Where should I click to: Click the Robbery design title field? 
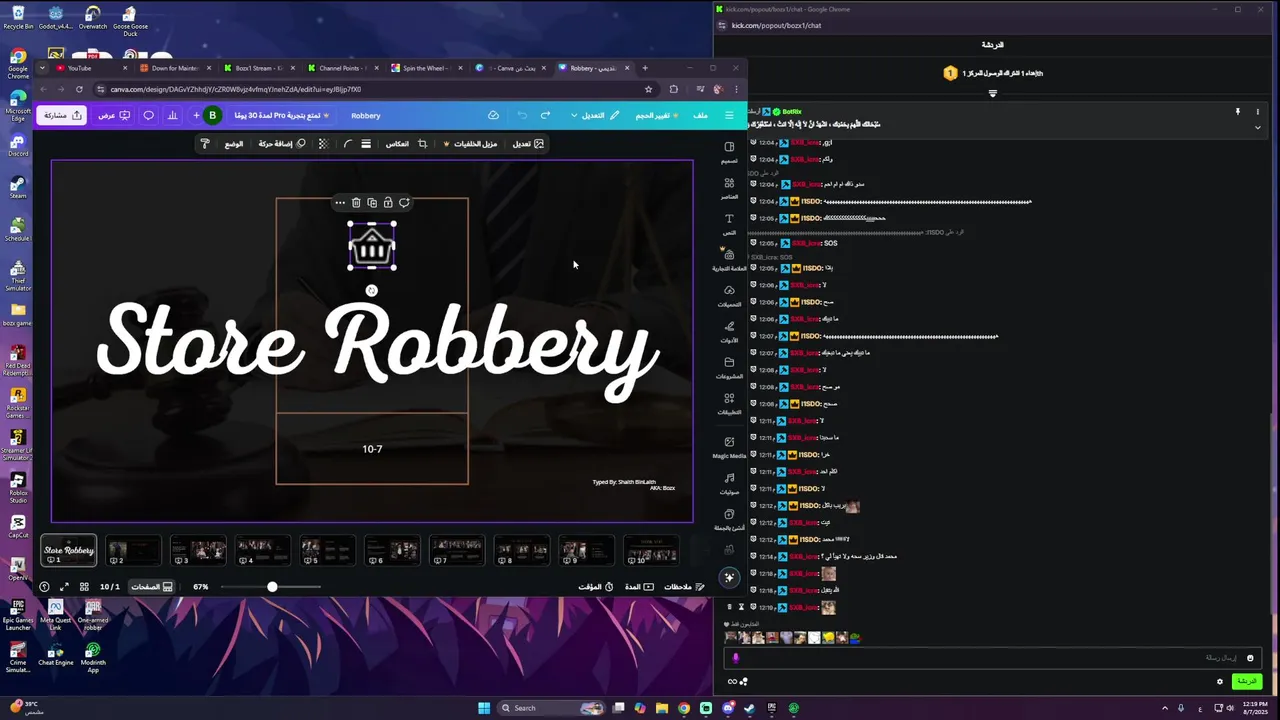(x=366, y=115)
